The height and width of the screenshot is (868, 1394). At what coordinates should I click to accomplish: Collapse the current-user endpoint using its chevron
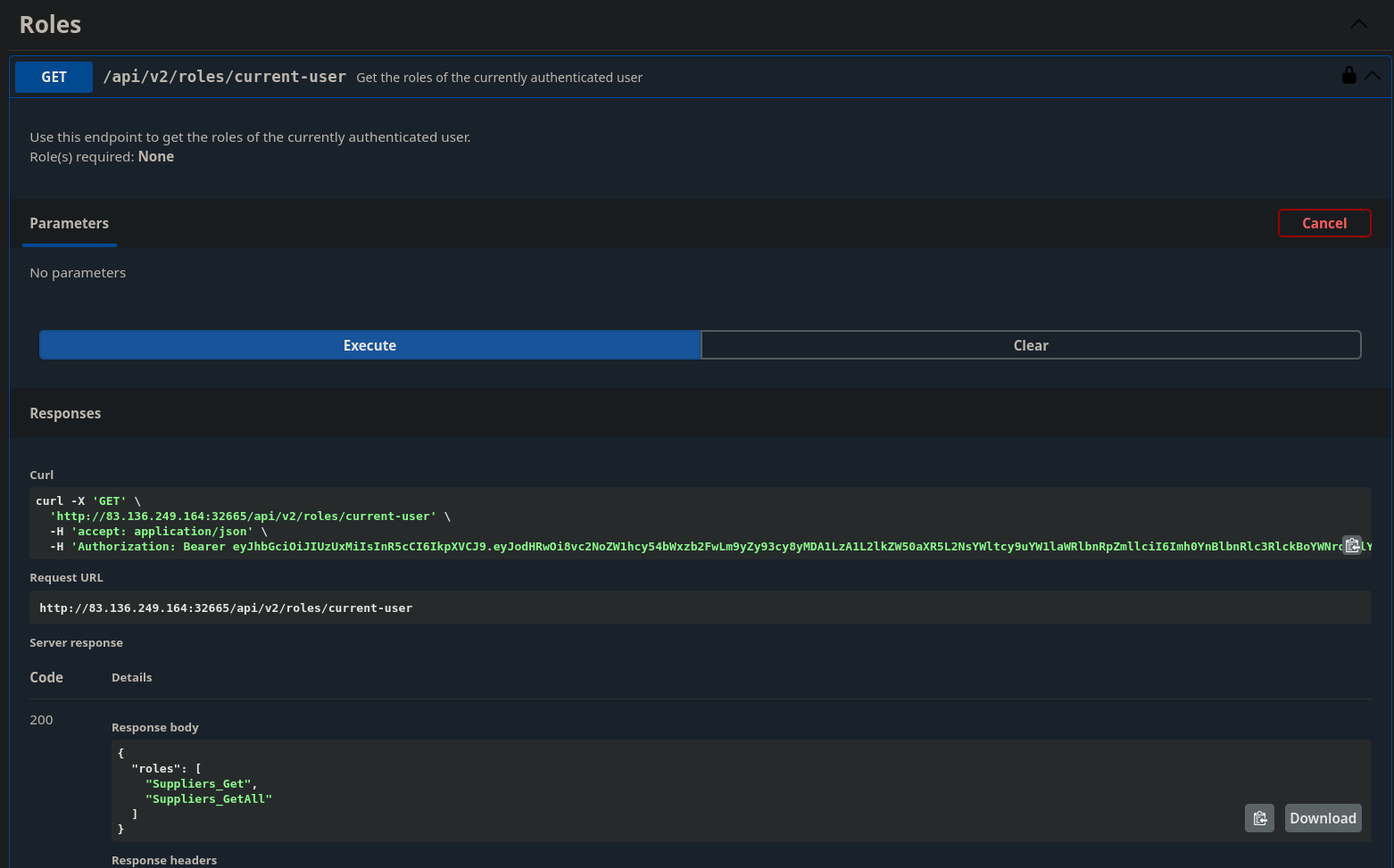pyautogui.click(x=1373, y=76)
